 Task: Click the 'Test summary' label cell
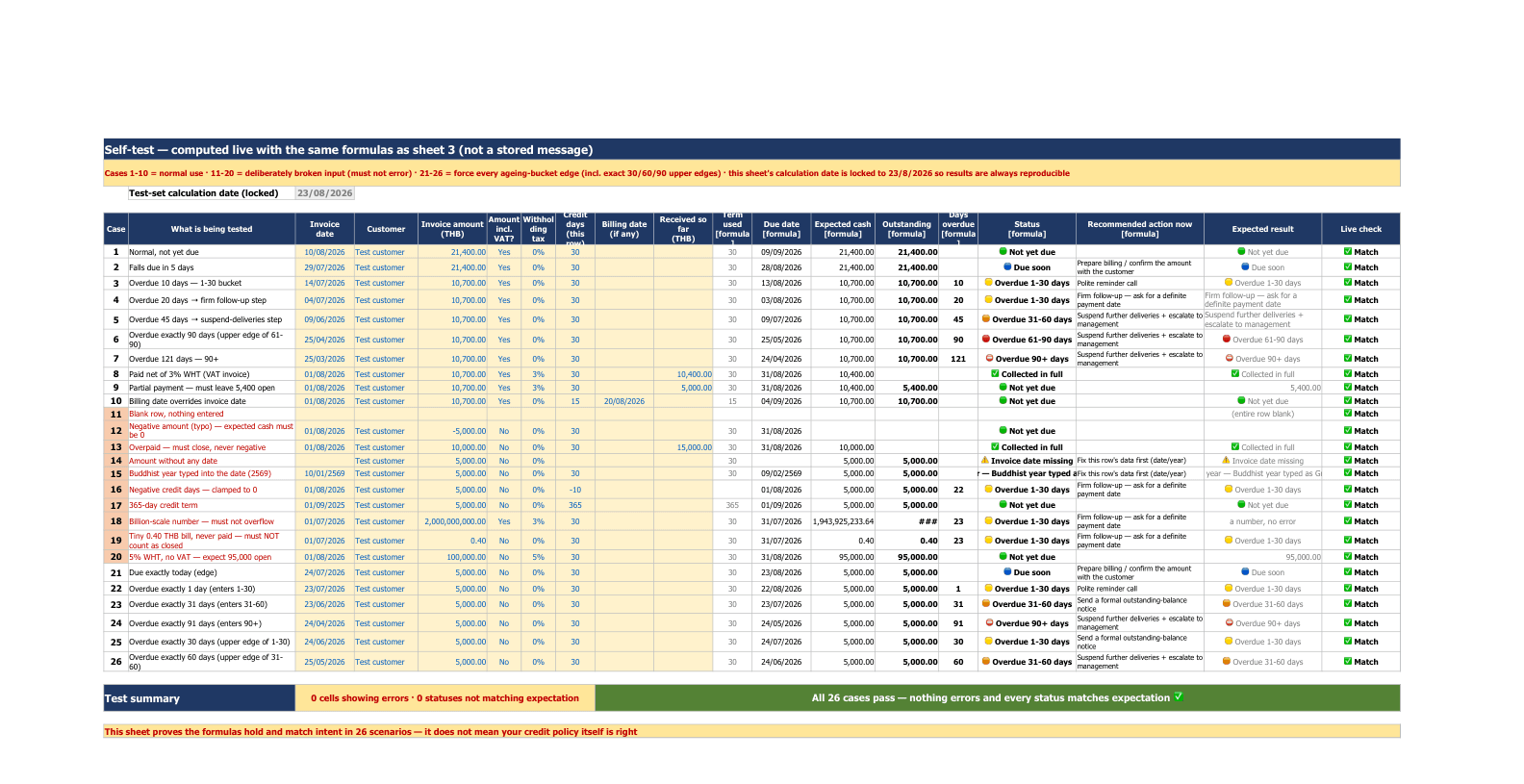coord(199,698)
